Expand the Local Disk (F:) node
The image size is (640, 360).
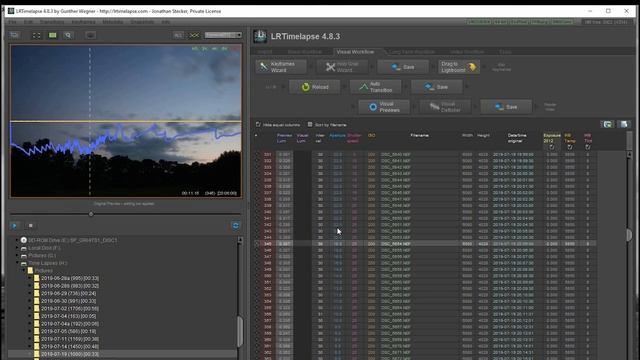coord(17,248)
